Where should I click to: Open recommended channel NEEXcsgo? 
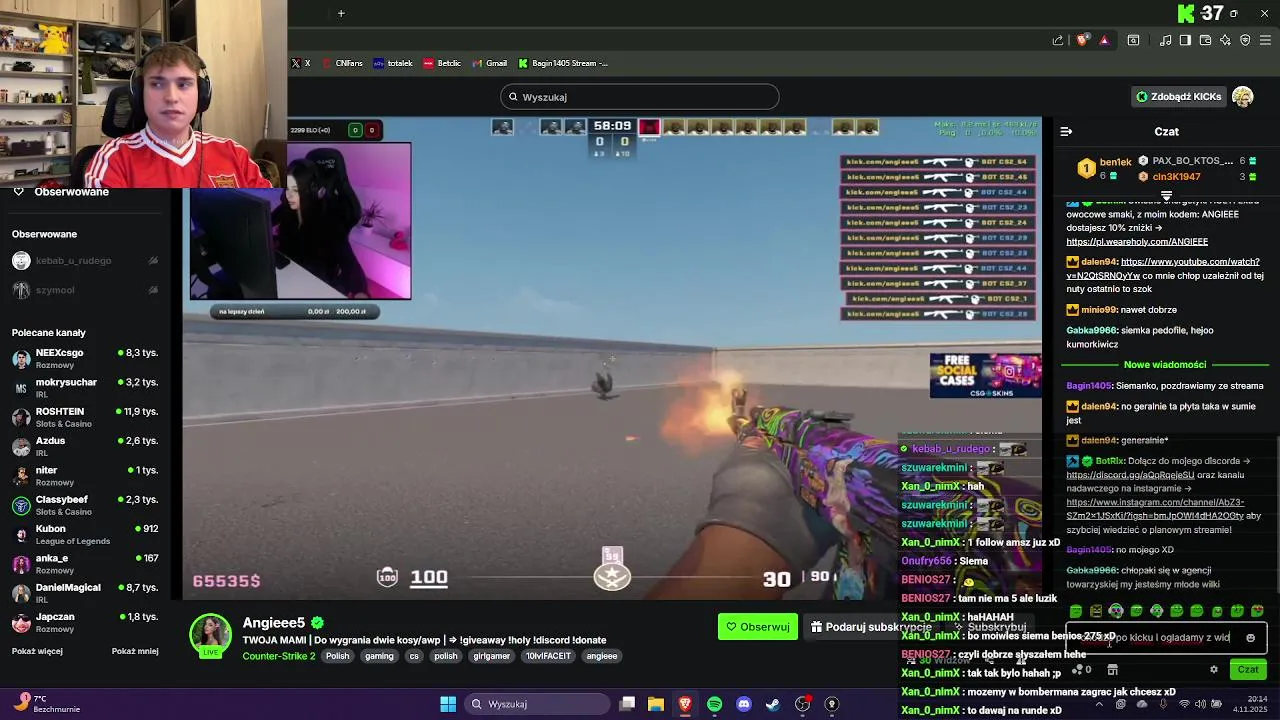click(85, 358)
